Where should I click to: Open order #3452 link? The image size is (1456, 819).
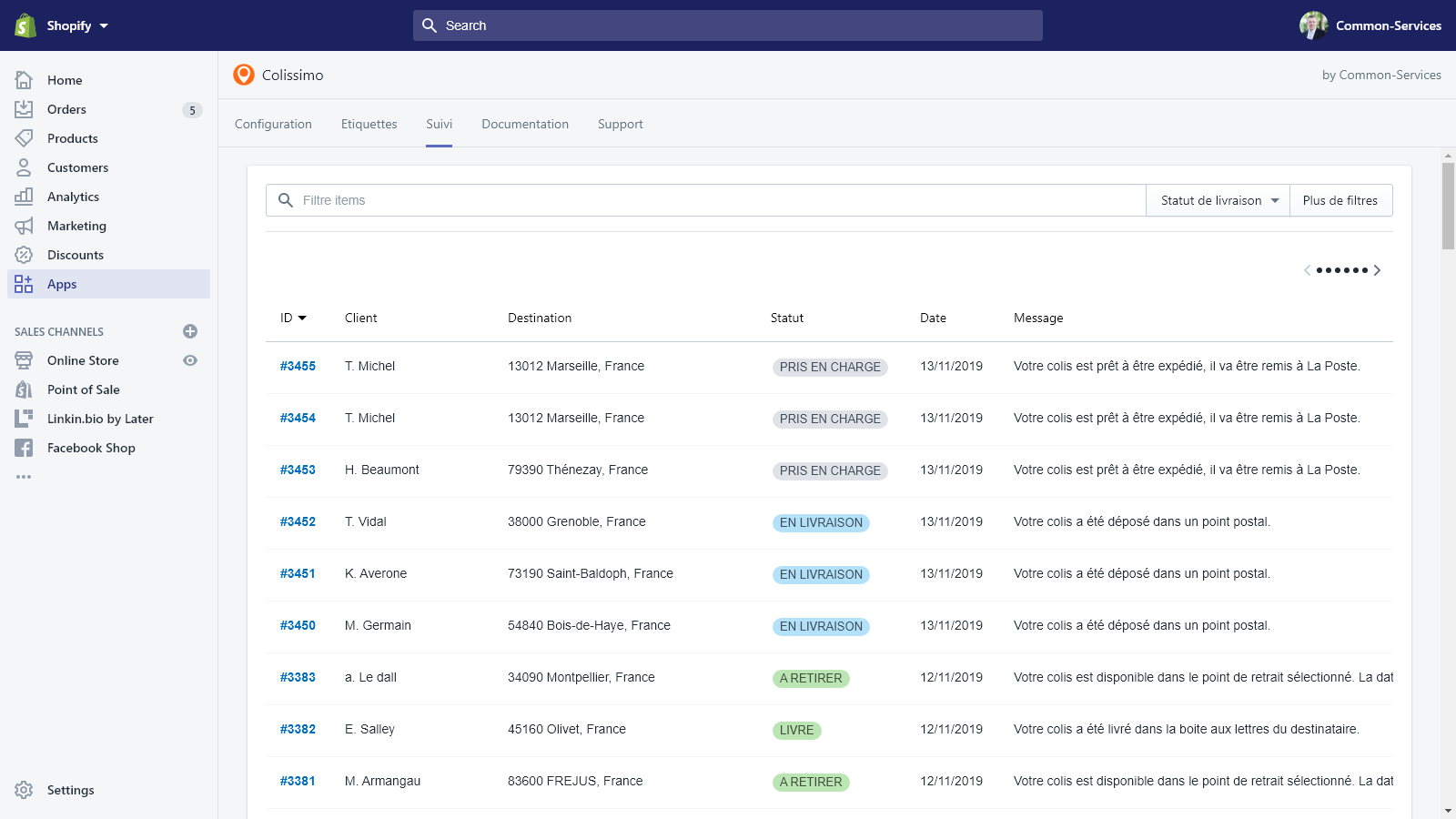pos(298,521)
